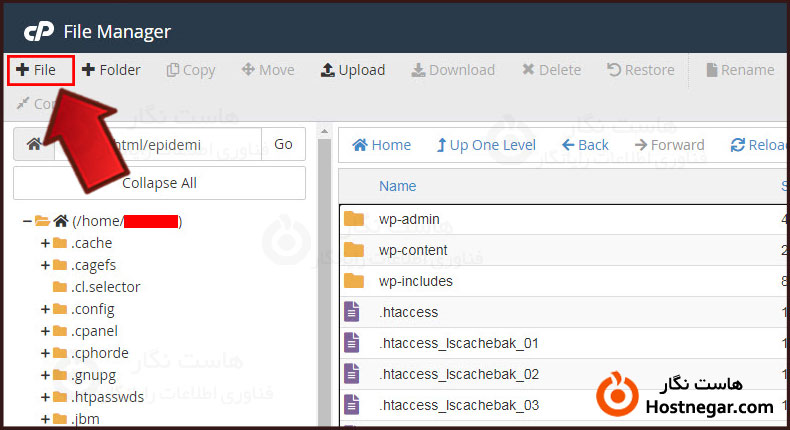Image resolution: width=790 pixels, height=430 pixels.
Task: Click the .htaccess file icon
Action: 352,312
